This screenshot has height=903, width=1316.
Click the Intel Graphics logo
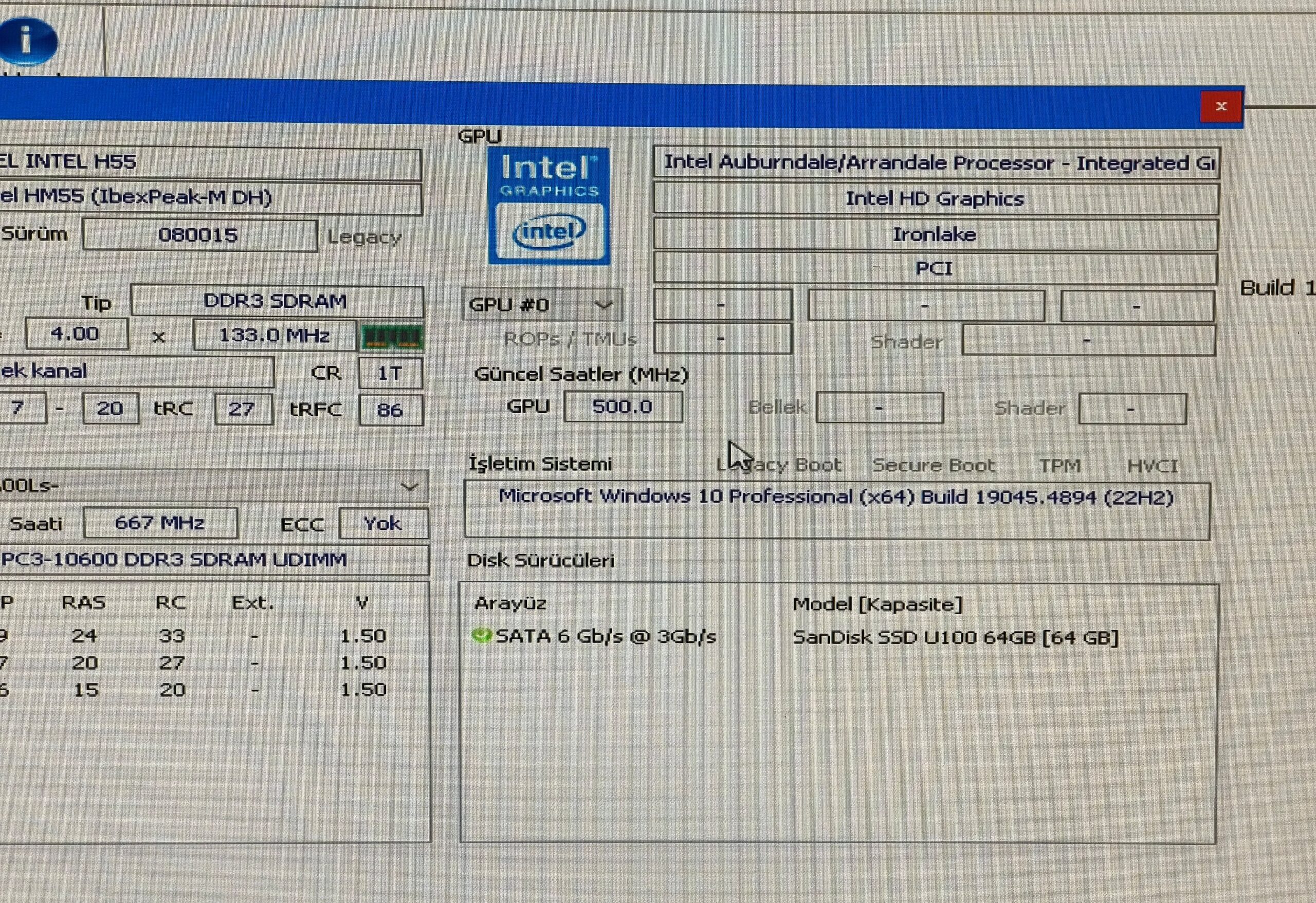click(549, 206)
